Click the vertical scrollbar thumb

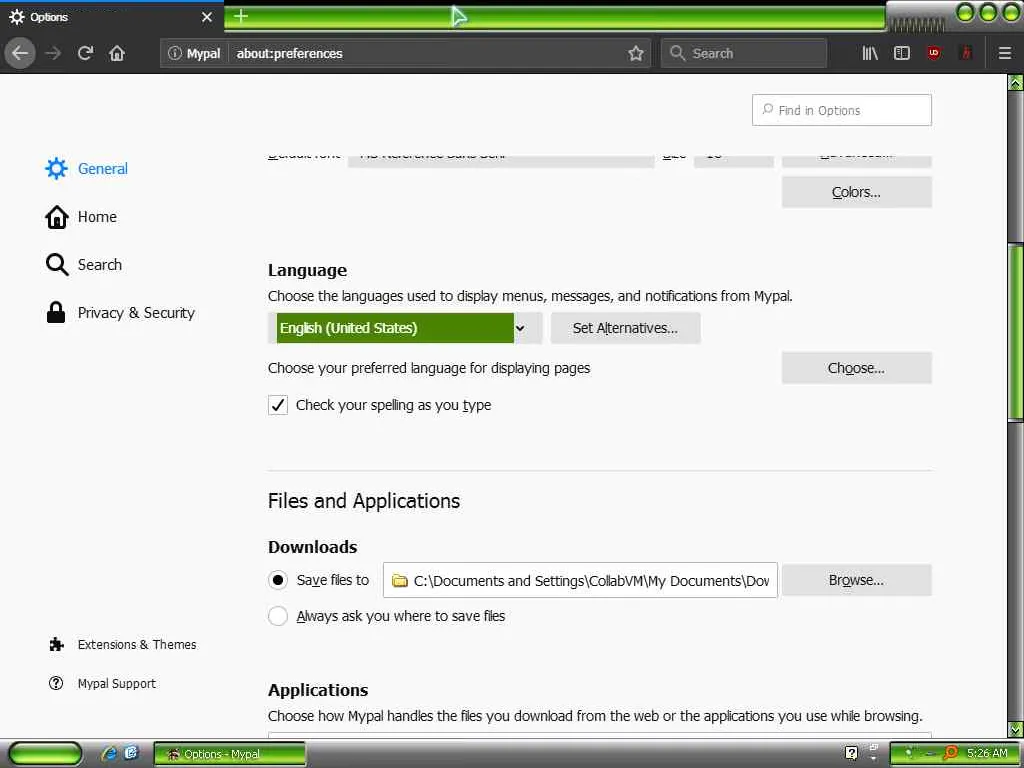pos(1015,332)
